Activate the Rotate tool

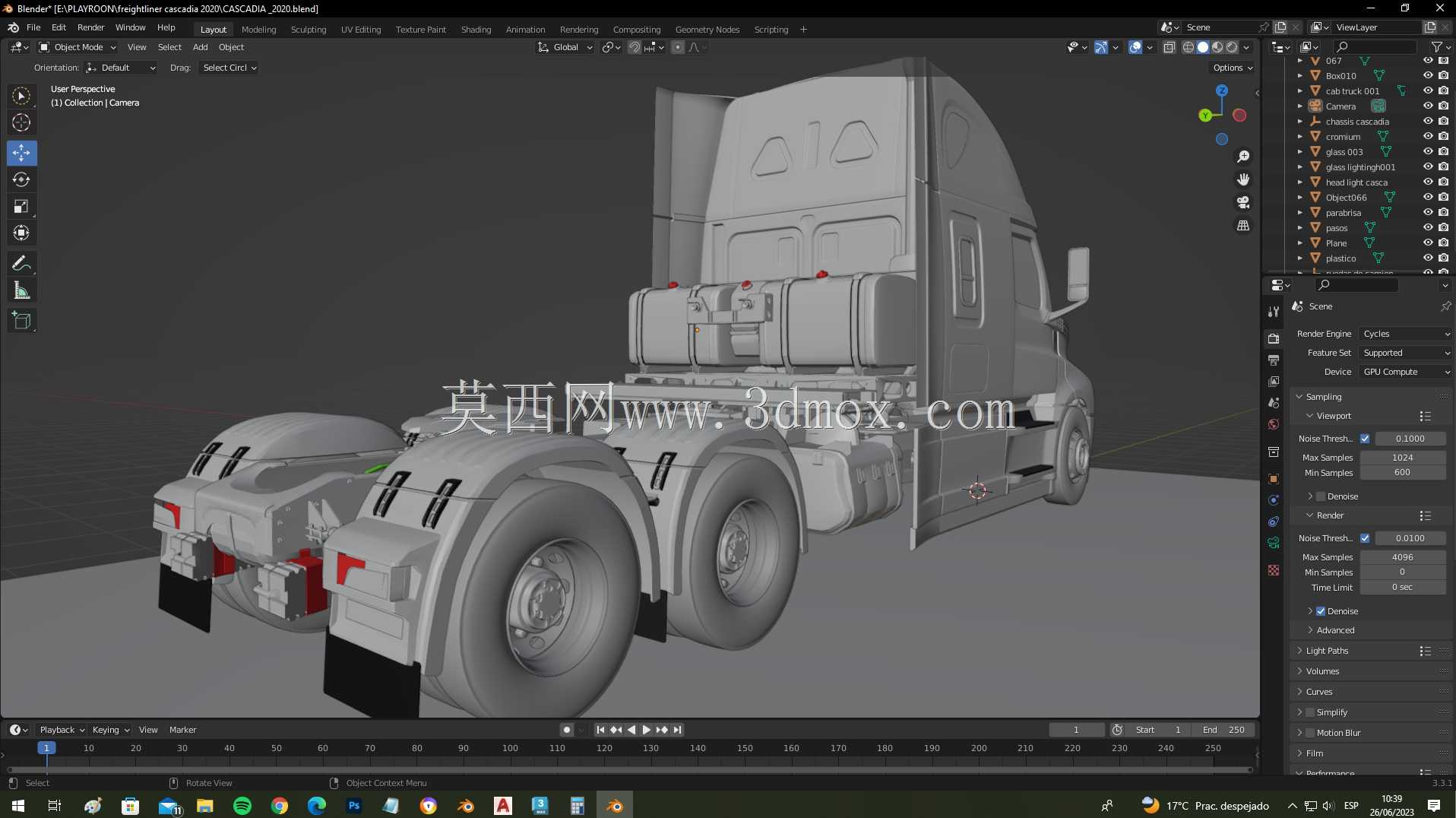21,179
